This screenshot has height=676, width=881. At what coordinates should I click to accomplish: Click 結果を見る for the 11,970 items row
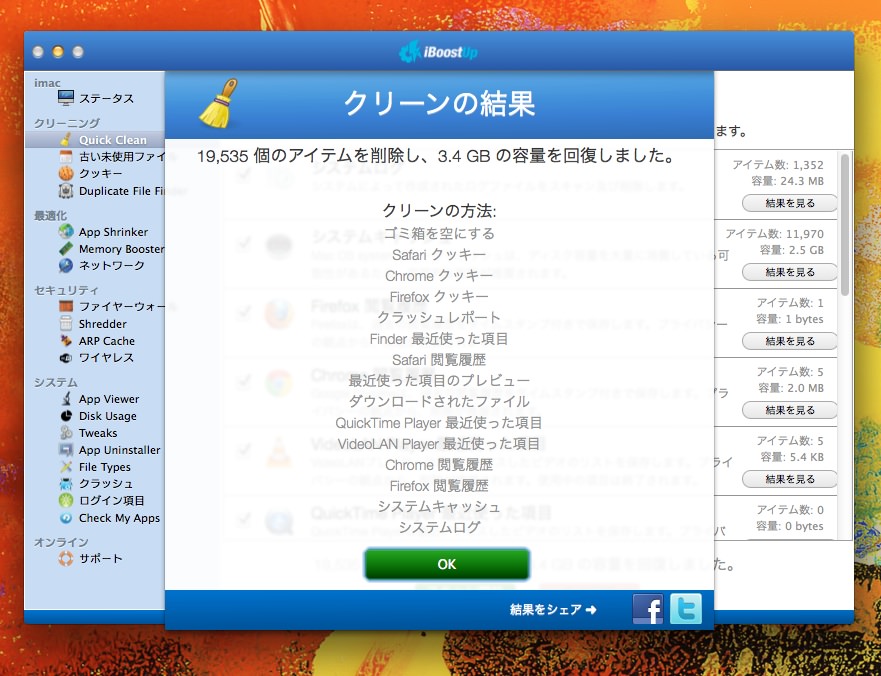(x=789, y=272)
